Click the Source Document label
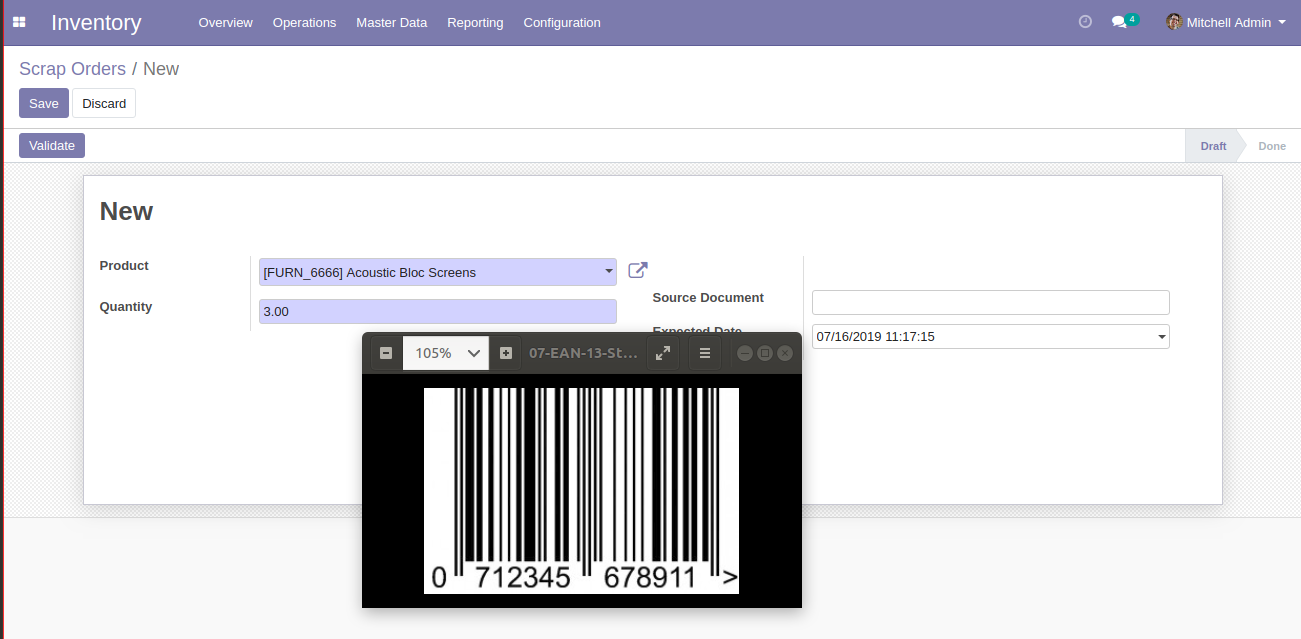Image resolution: width=1301 pixels, height=639 pixels. pos(708,298)
